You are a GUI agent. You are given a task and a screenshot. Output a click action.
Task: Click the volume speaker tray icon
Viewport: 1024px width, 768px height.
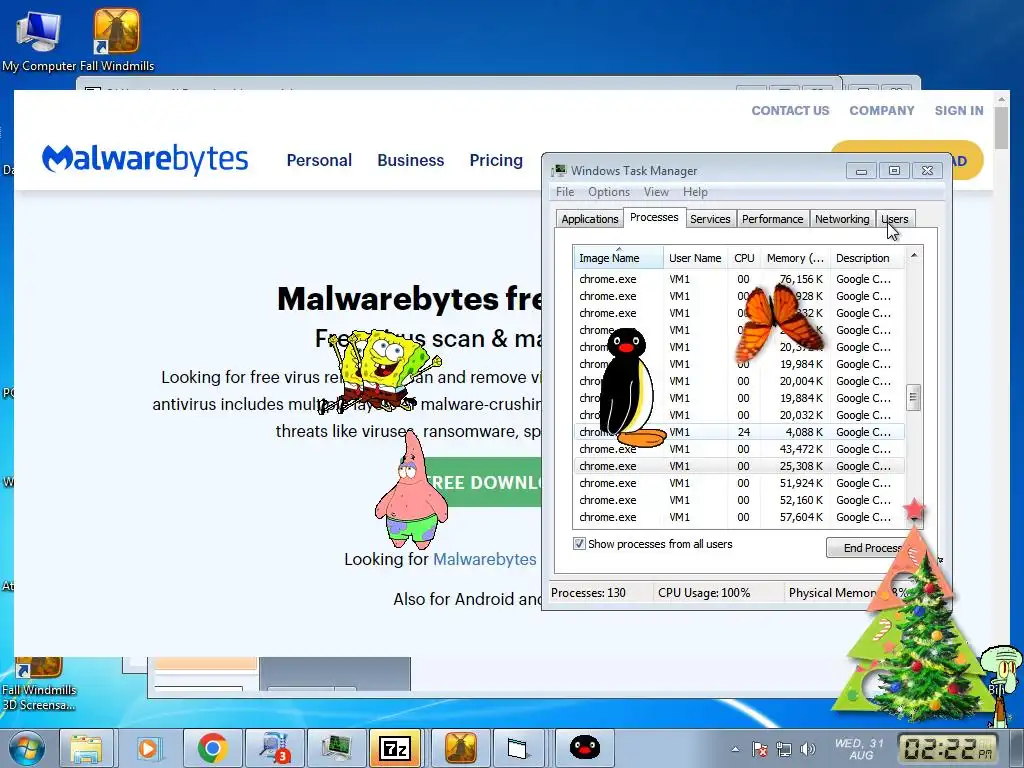tap(808, 749)
